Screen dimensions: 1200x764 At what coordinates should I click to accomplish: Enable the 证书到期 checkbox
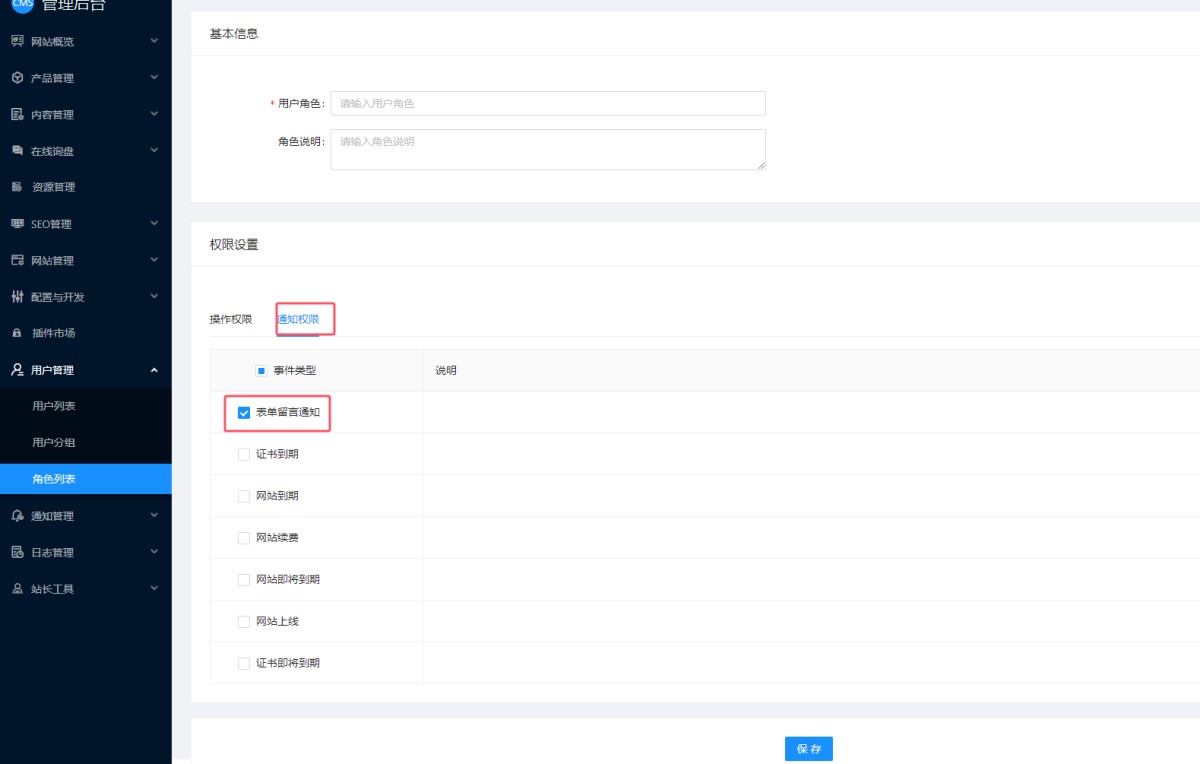pyautogui.click(x=244, y=454)
